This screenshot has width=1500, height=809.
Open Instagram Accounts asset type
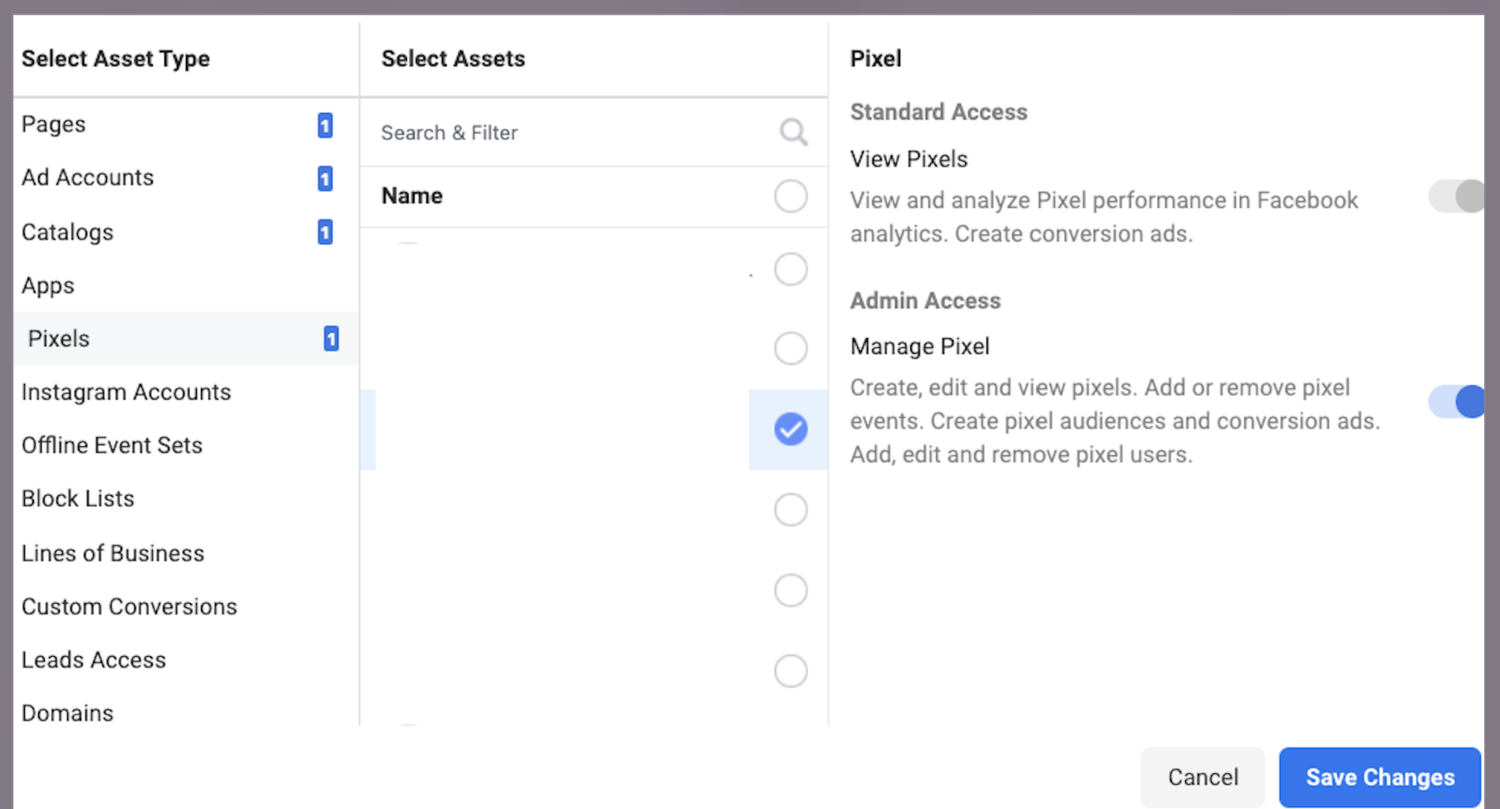tap(186, 392)
